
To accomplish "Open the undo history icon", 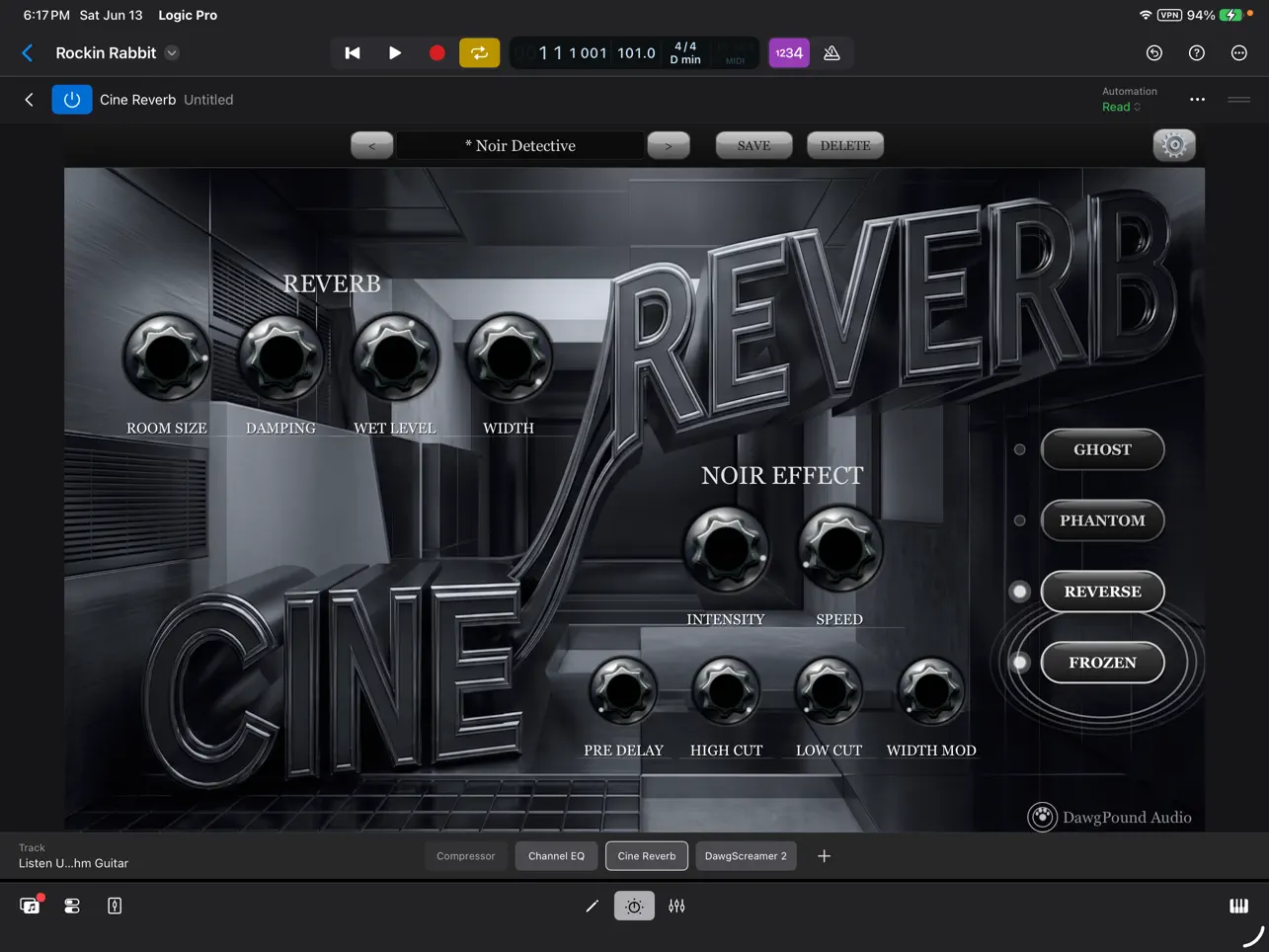I will [x=1154, y=53].
